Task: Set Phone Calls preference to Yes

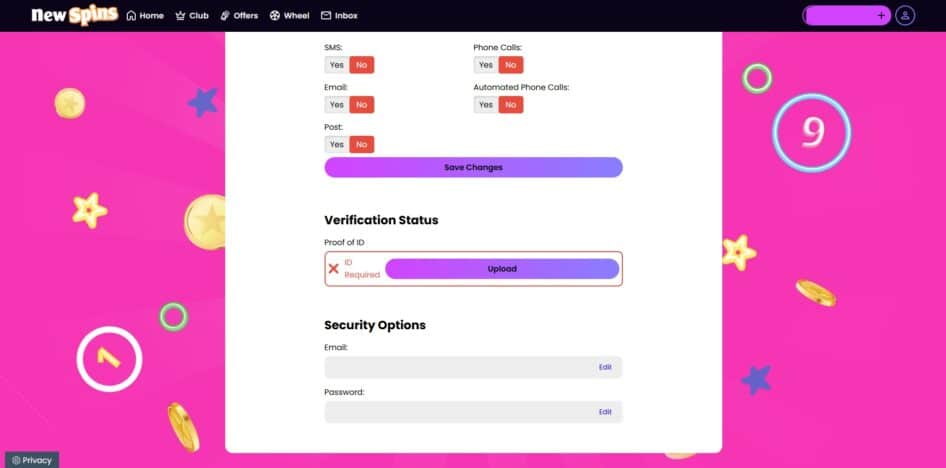Action: click(486, 65)
